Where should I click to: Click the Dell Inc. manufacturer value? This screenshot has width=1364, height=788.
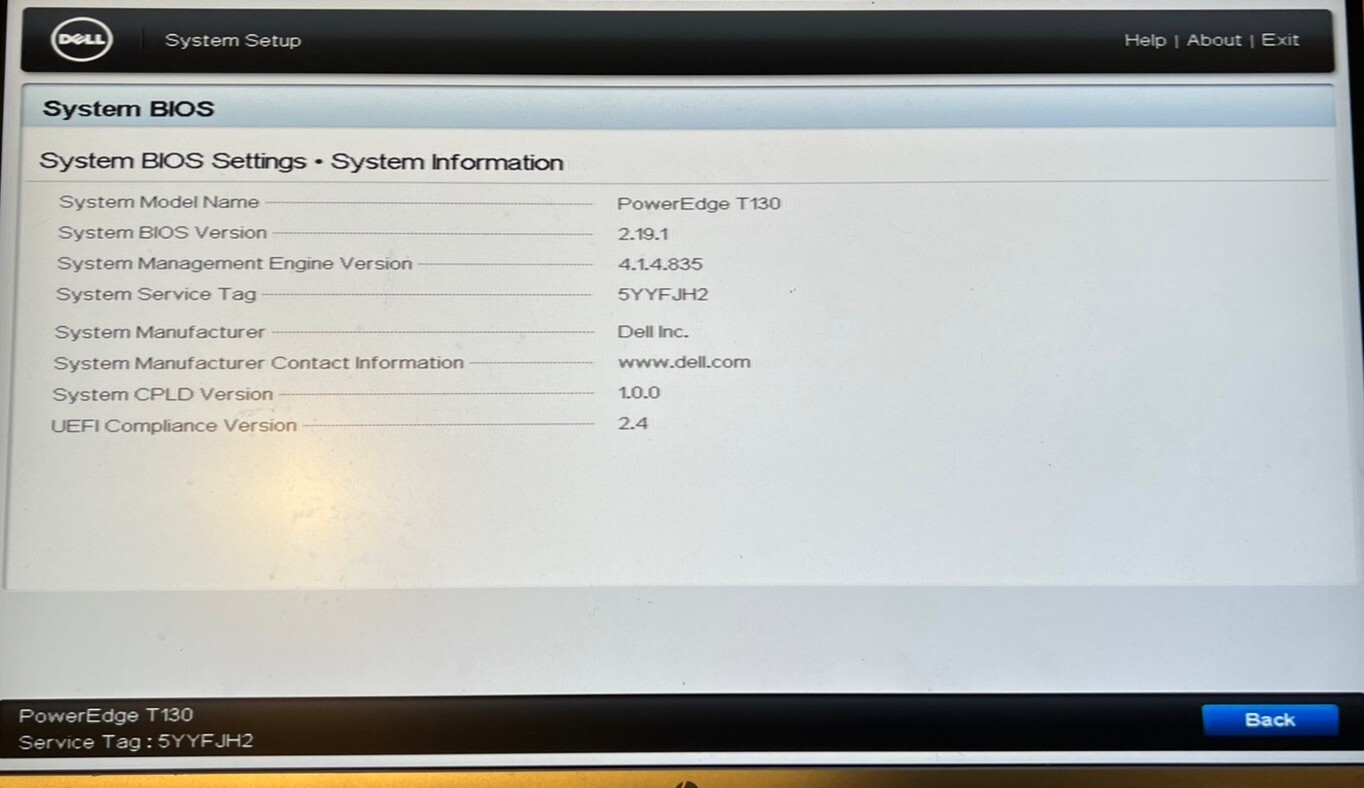pyautogui.click(x=654, y=332)
